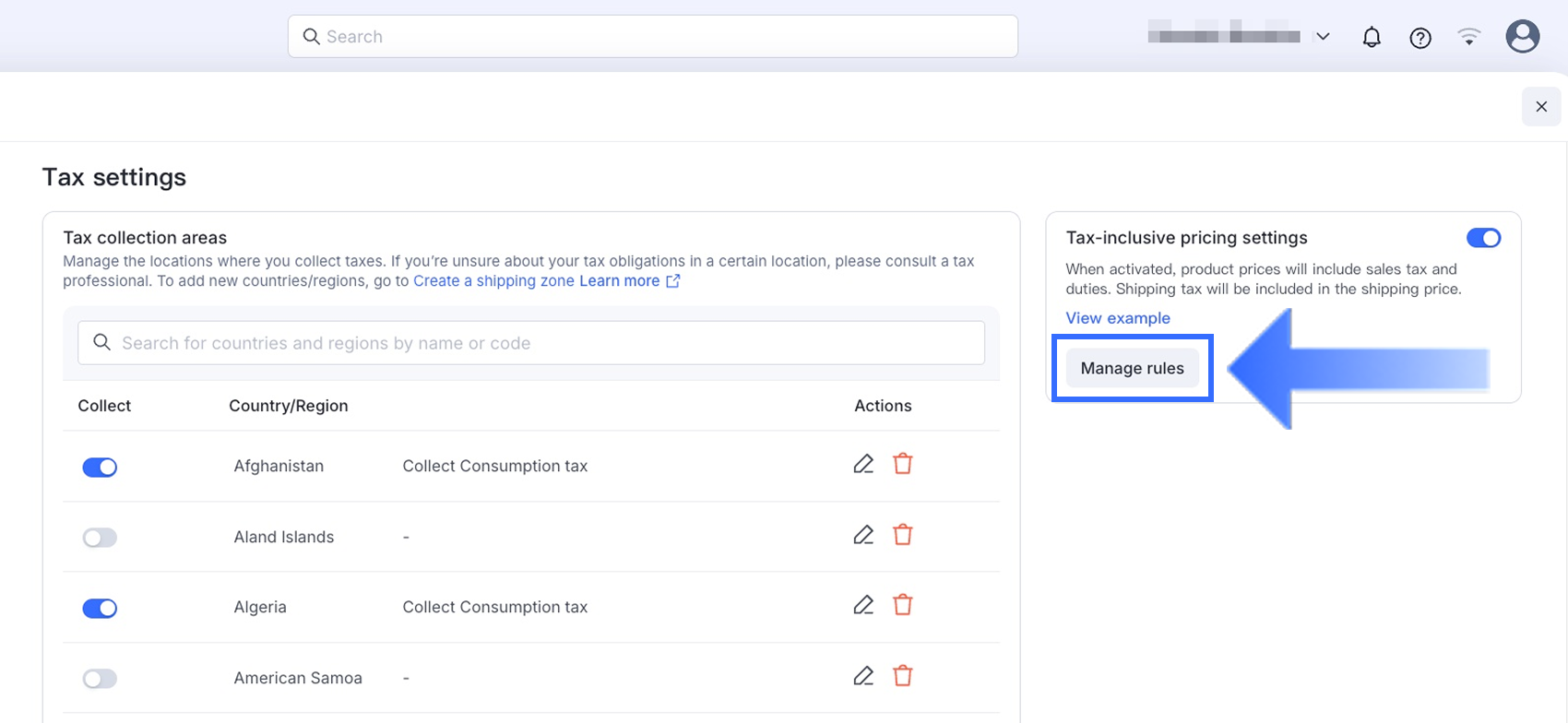
Task: Edit the American Samoa row
Action: point(862,676)
